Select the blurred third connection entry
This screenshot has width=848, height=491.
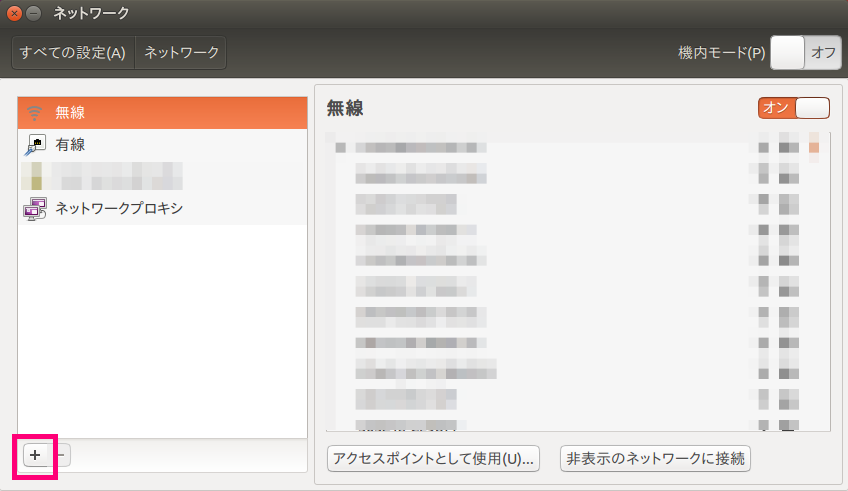pyautogui.click(x=162, y=176)
